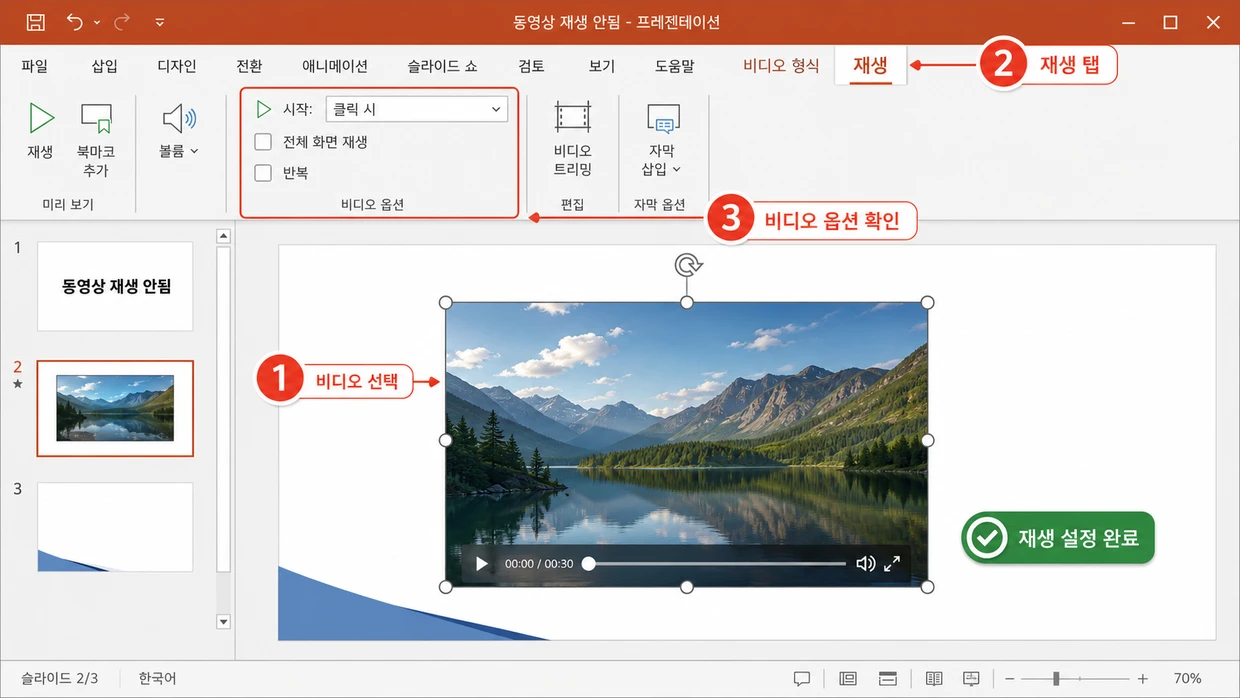
Task: Open the 파일 menu tab
Action: pos(34,66)
